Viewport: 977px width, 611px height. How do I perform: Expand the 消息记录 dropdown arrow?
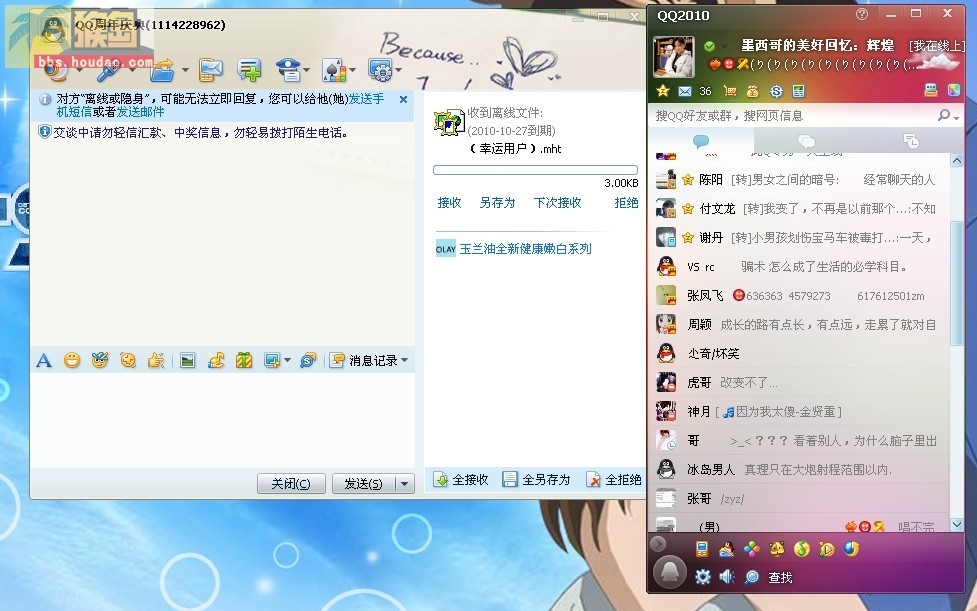click(405, 361)
